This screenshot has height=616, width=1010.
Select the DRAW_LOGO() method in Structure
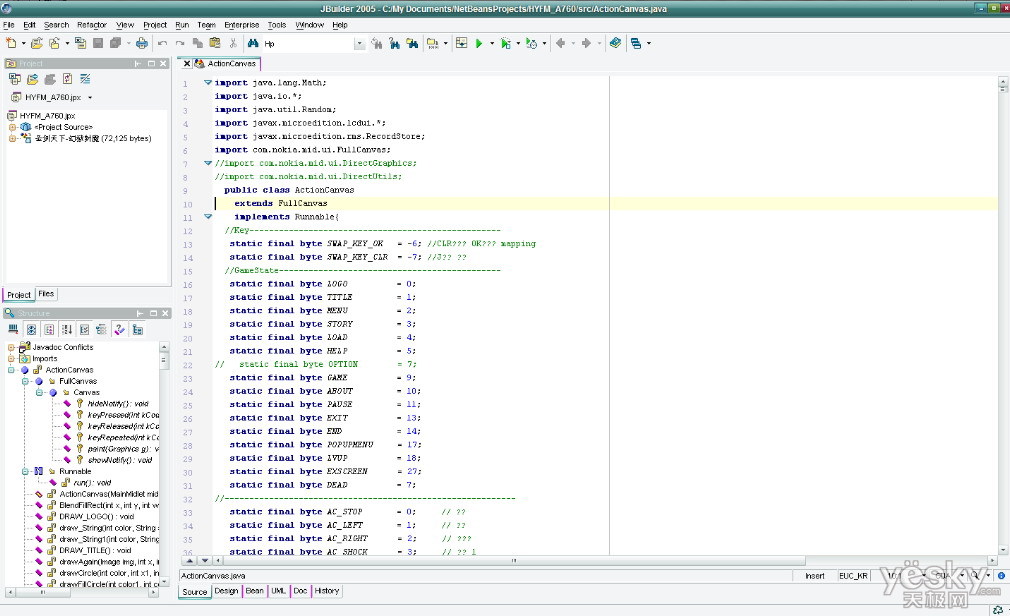(97, 517)
